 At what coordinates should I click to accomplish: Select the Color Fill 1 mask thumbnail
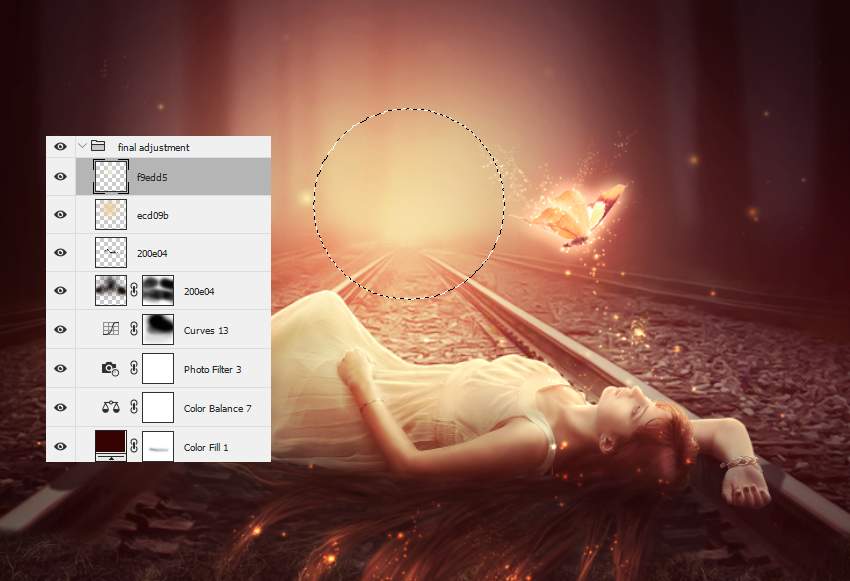point(158,446)
